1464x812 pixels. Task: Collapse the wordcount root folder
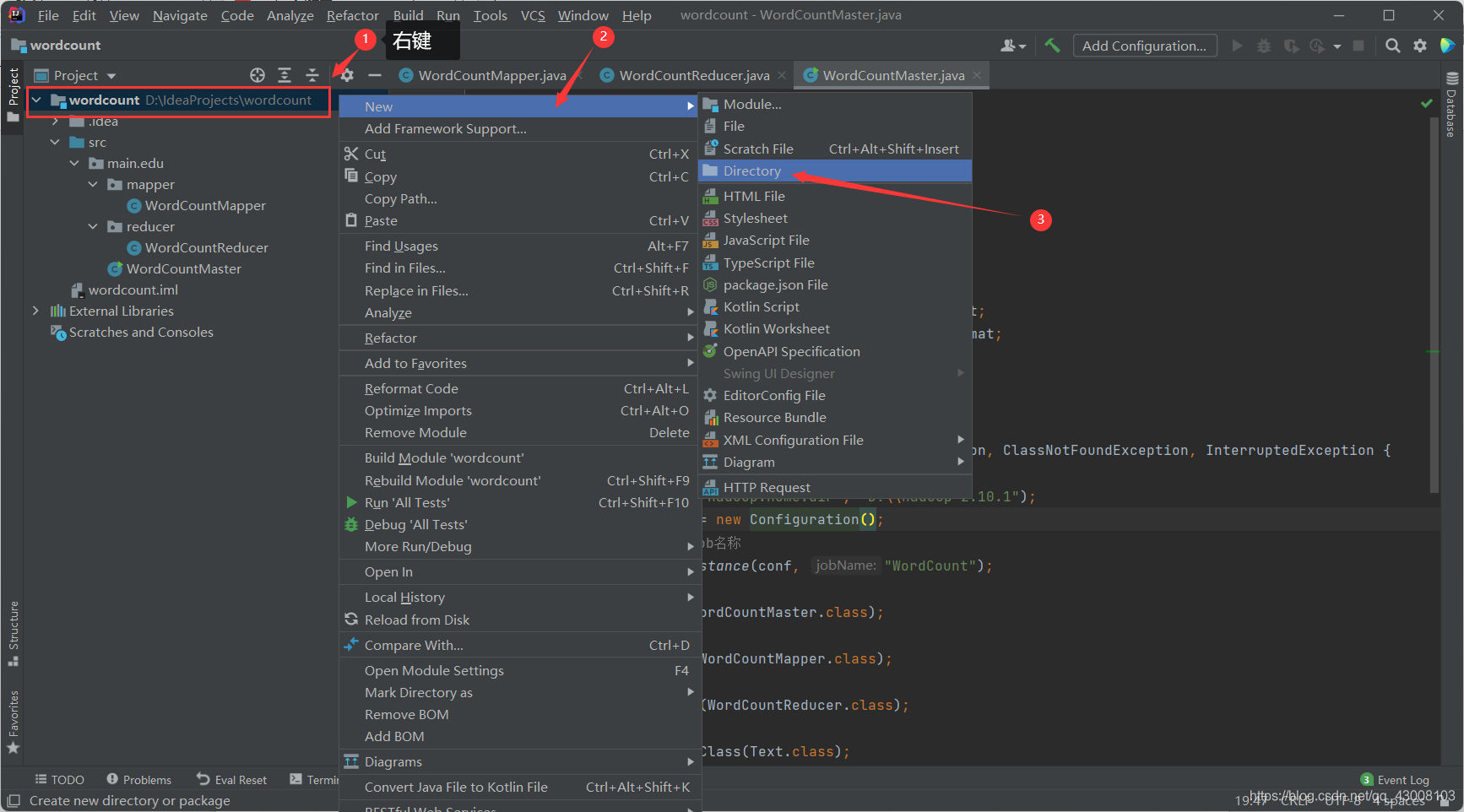coord(36,100)
